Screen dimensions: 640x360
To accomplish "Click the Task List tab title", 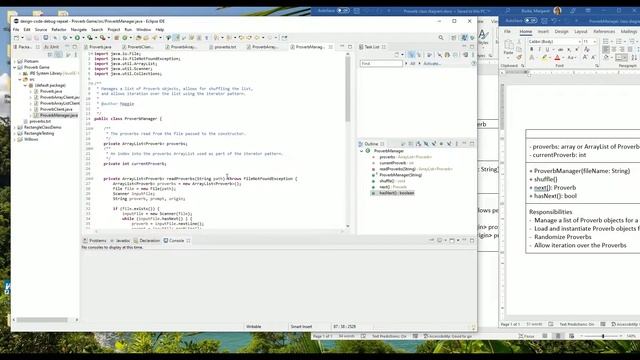I will tap(371, 47).
